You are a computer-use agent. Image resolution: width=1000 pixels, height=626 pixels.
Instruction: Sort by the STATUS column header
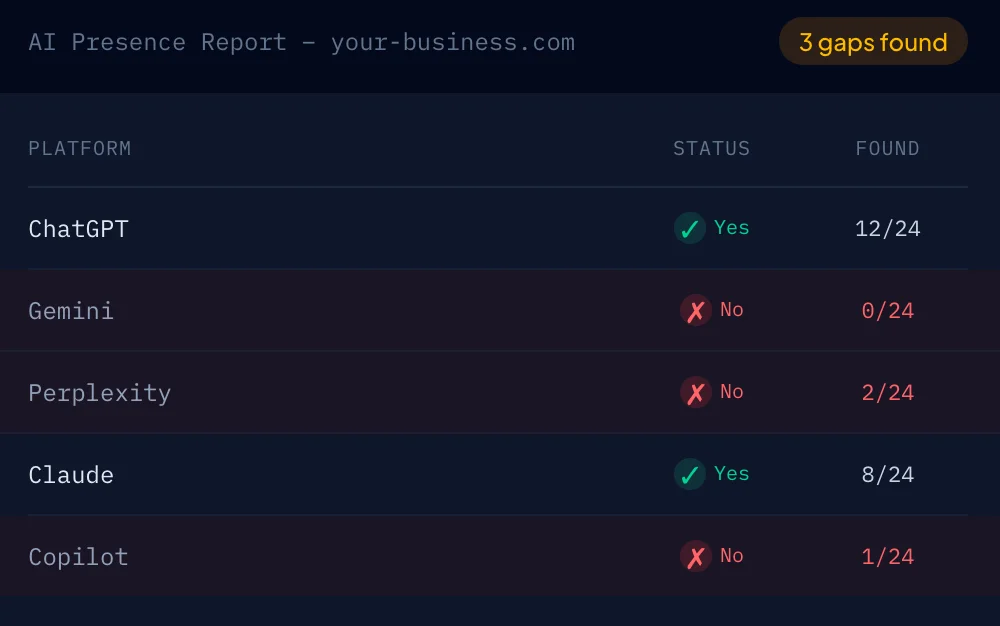pos(711,148)
